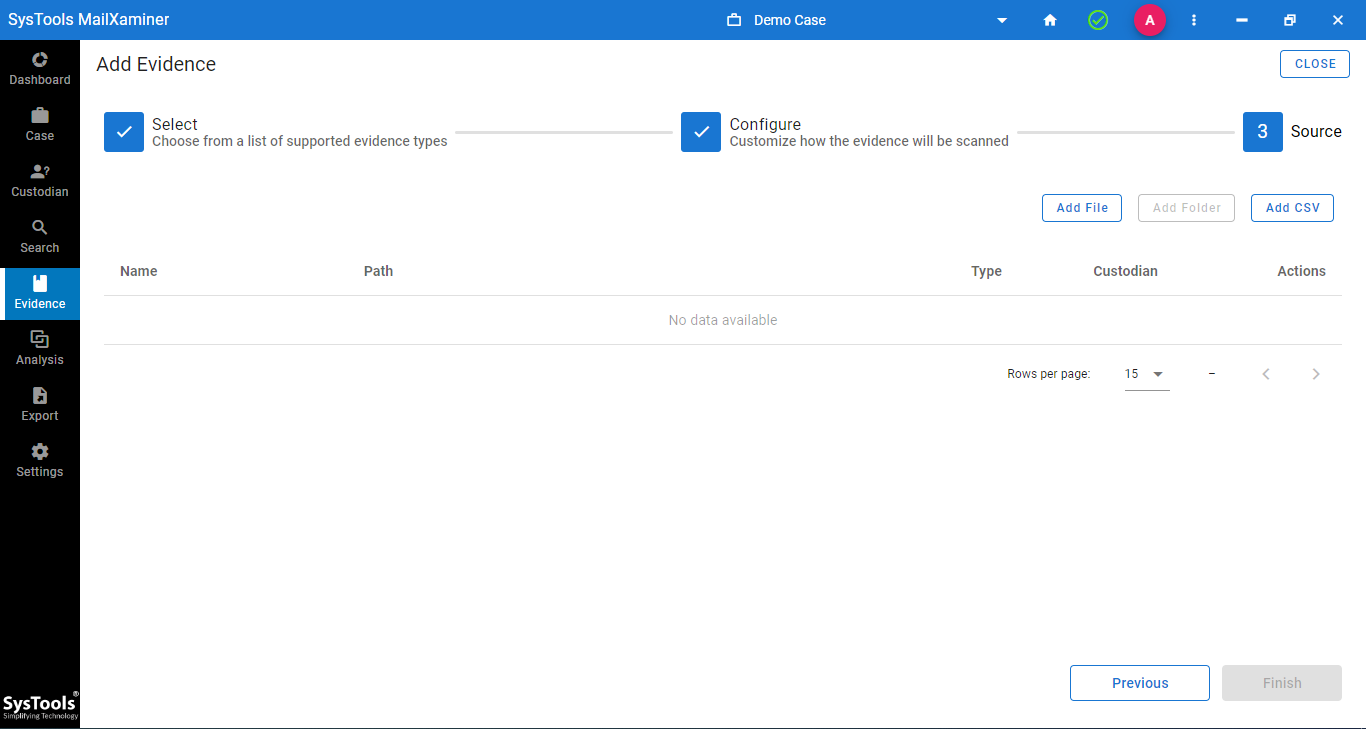Open the Settings gear in sidebar
Screen dimensions: 1366x729
pyautogui.click(x=40, y=460)
